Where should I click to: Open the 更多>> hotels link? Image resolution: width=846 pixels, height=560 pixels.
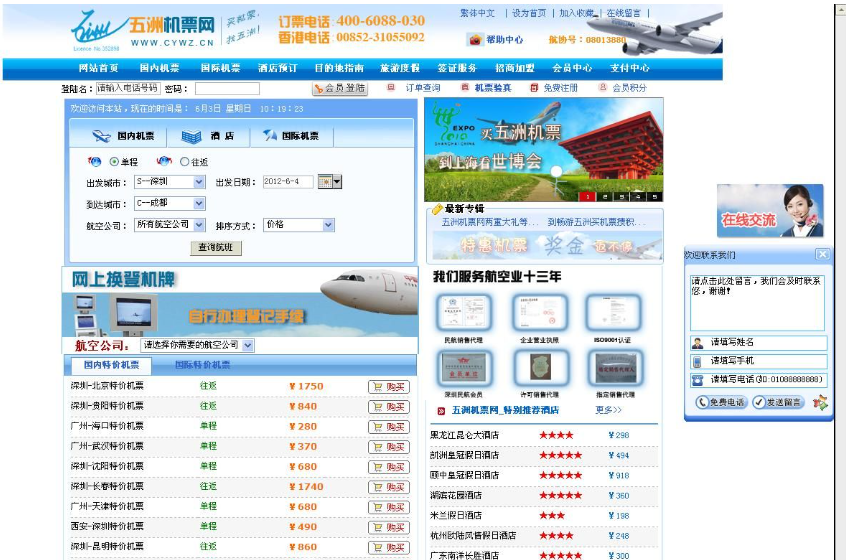pyautogui.click(x=608, y=410)
